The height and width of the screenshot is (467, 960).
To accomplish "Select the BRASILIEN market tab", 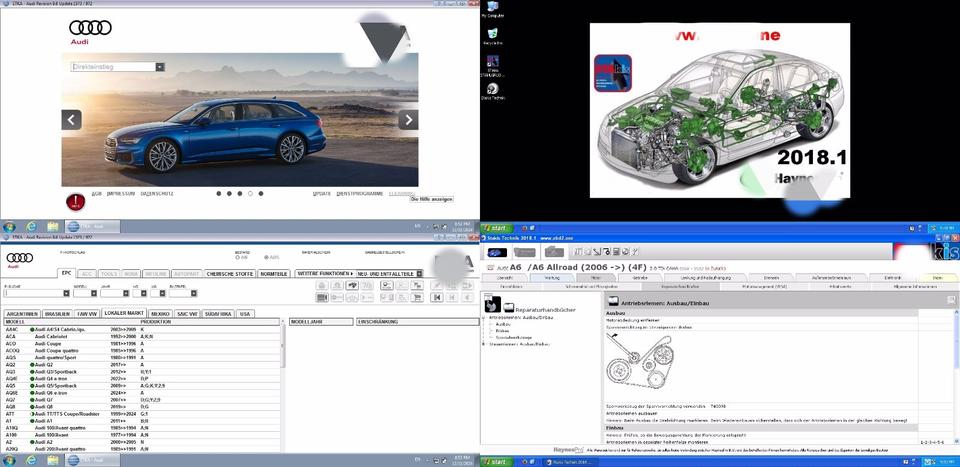I will (58, 313).
